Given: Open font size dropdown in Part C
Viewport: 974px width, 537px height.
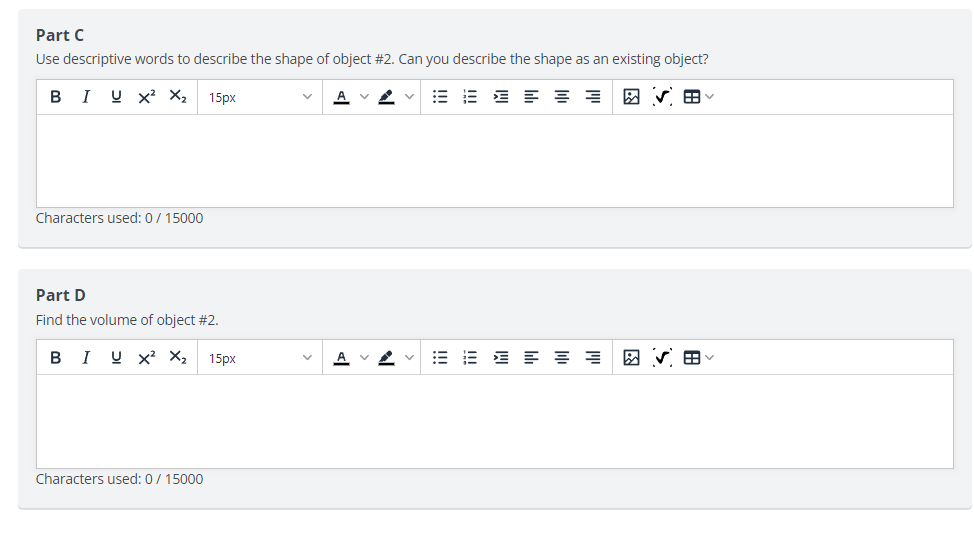Looking at the screenshot, I should click(260, 97).
